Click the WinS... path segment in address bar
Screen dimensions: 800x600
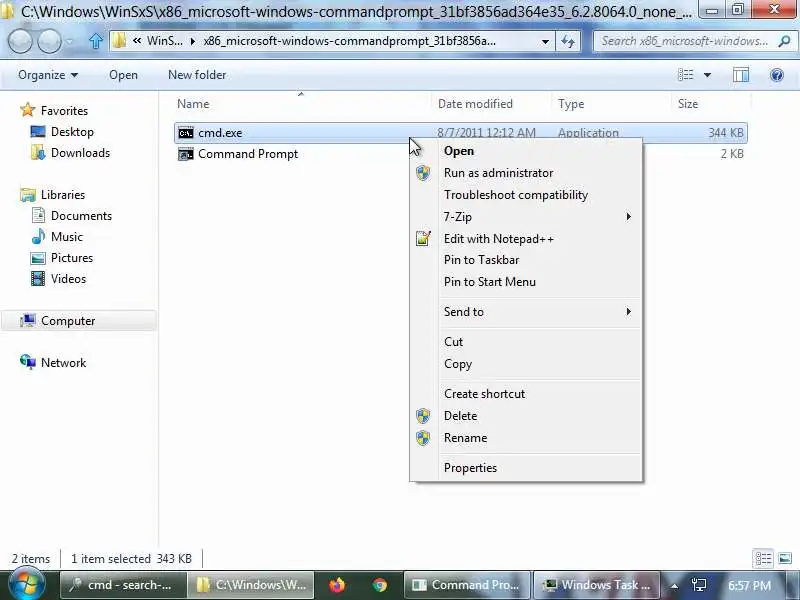(x=164, y=41)
